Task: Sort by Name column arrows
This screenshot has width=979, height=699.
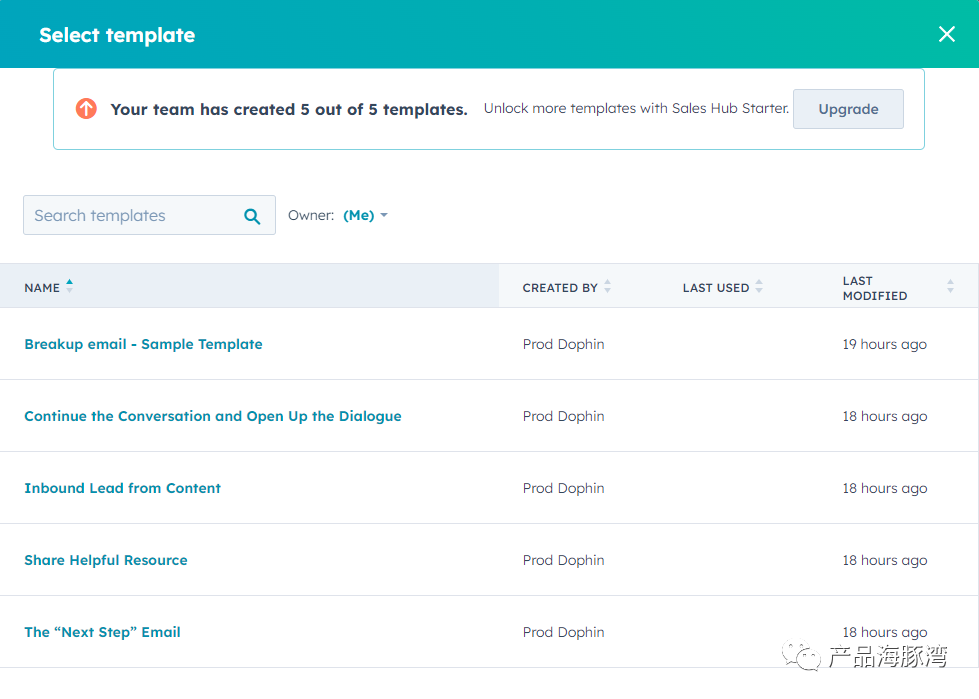Action: click(x=69, y=286)
